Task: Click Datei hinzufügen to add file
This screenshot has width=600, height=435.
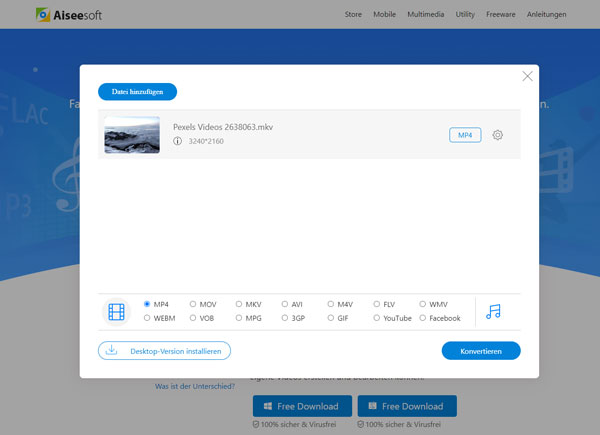Action: pos(138,92)
